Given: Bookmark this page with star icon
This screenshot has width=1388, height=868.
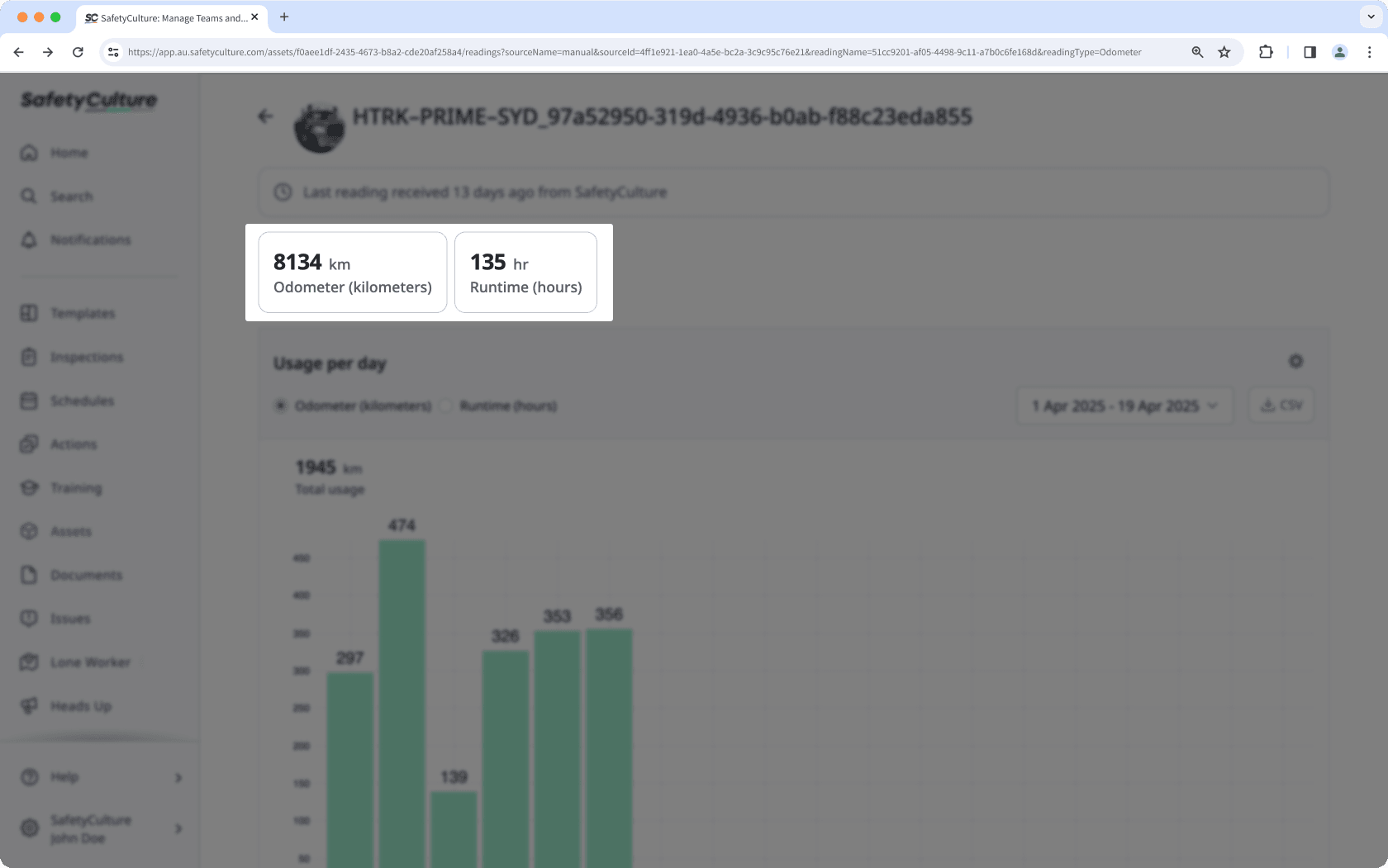Looking at the screenshot, I should click(x=1224, y=52).
